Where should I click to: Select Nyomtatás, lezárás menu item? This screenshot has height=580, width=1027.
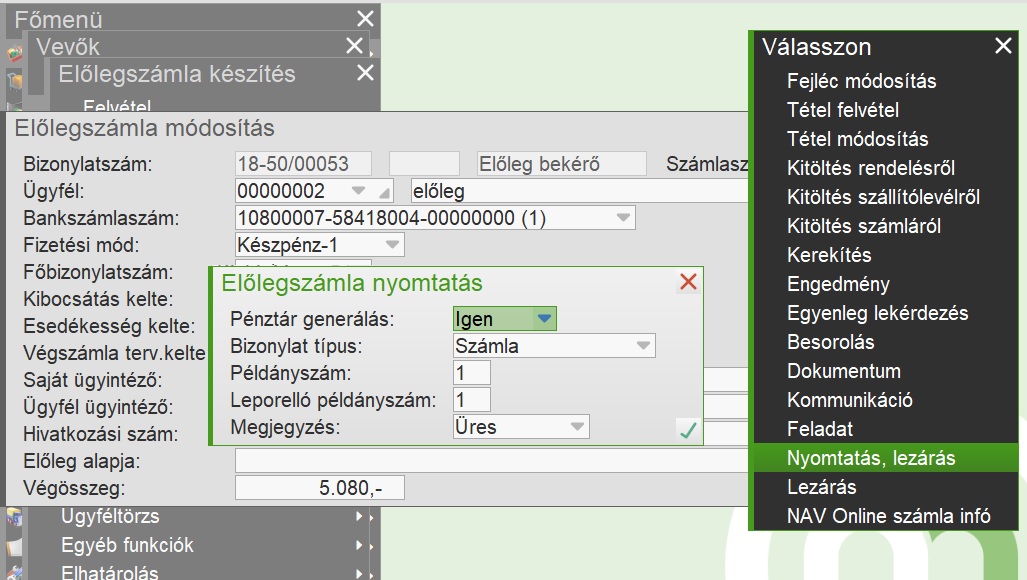point(871,458)
